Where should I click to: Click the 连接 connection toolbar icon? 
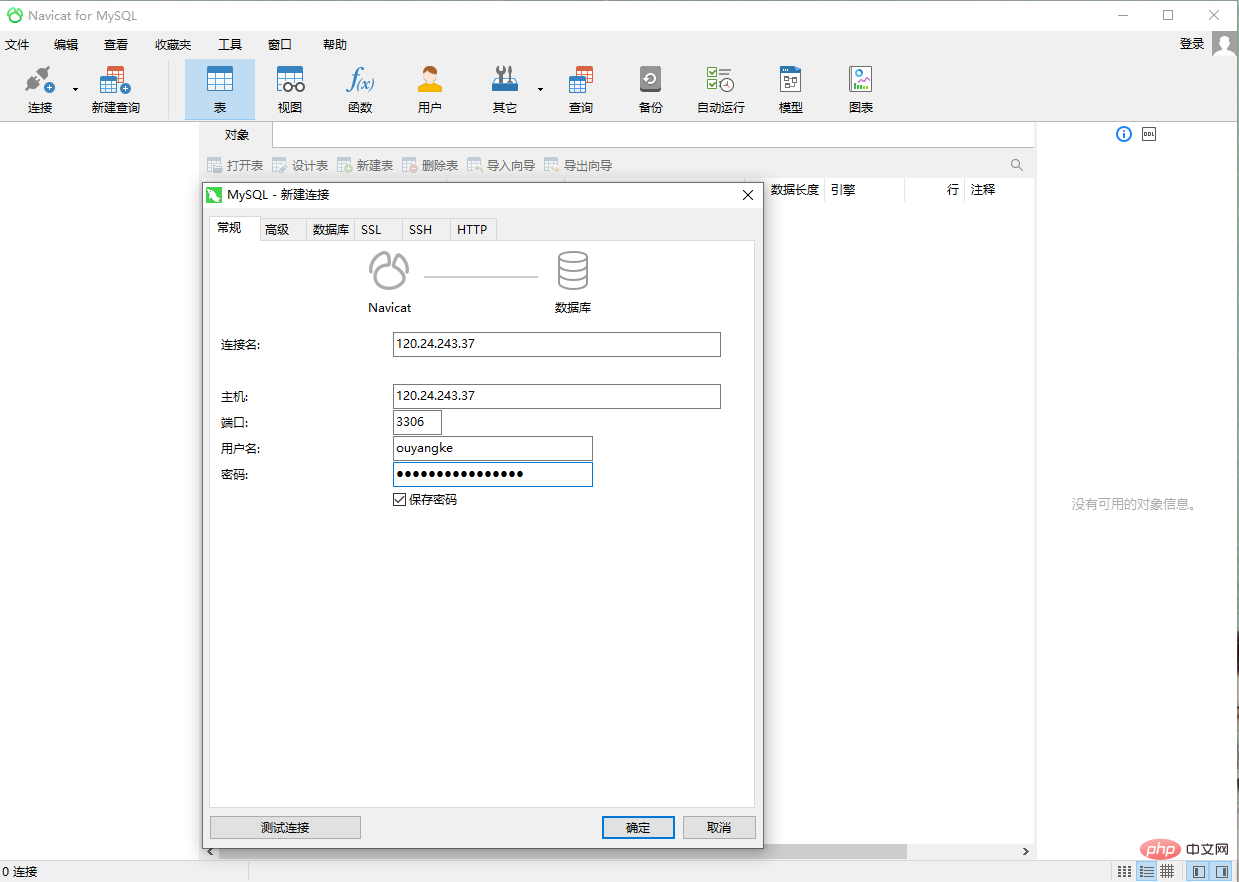39,89
